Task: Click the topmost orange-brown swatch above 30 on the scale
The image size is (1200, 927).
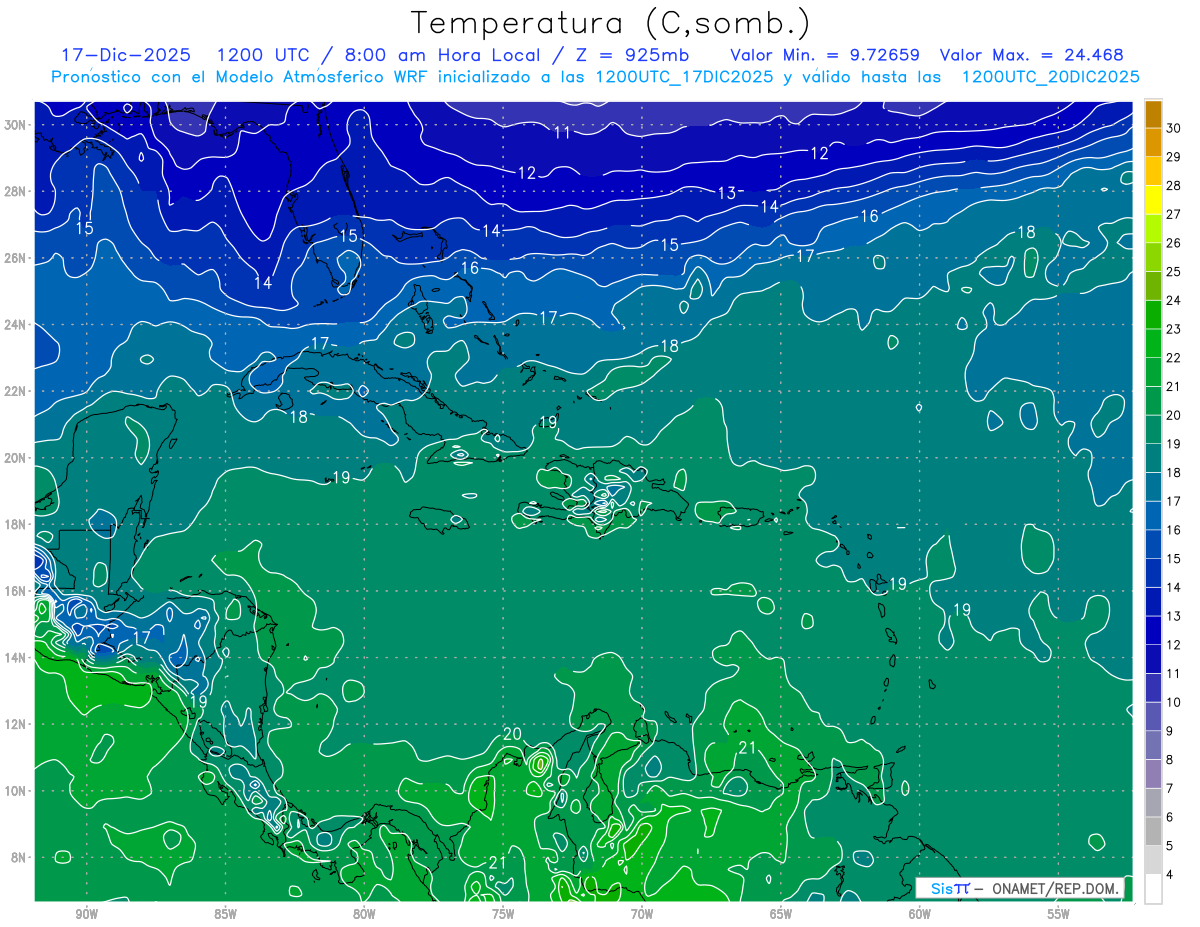Action: tap(1154, 114)
